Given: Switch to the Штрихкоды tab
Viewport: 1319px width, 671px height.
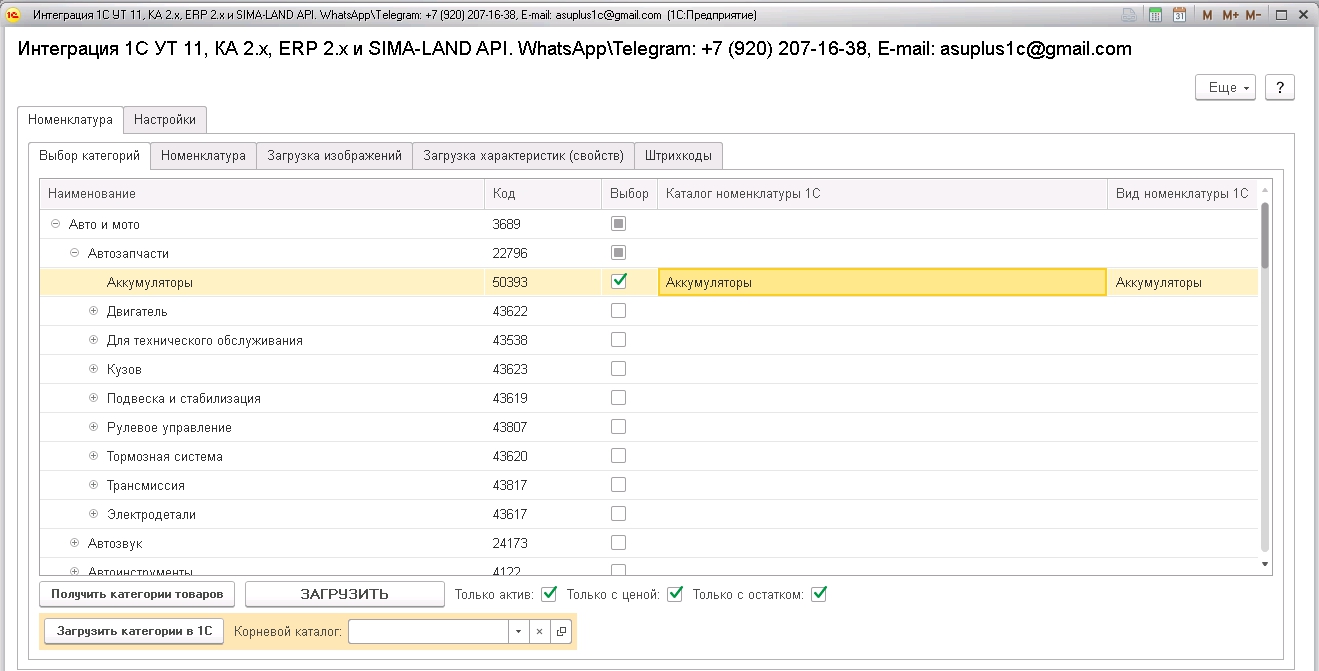Looking at the screenshot, I should pyautogui.click(x=679, y=156).
